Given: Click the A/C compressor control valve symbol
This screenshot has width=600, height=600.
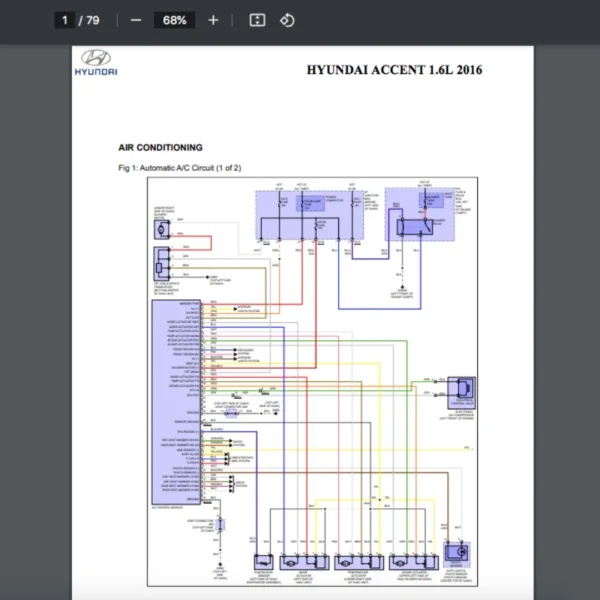Looking at the screenshot, I should tap(461, 389).
